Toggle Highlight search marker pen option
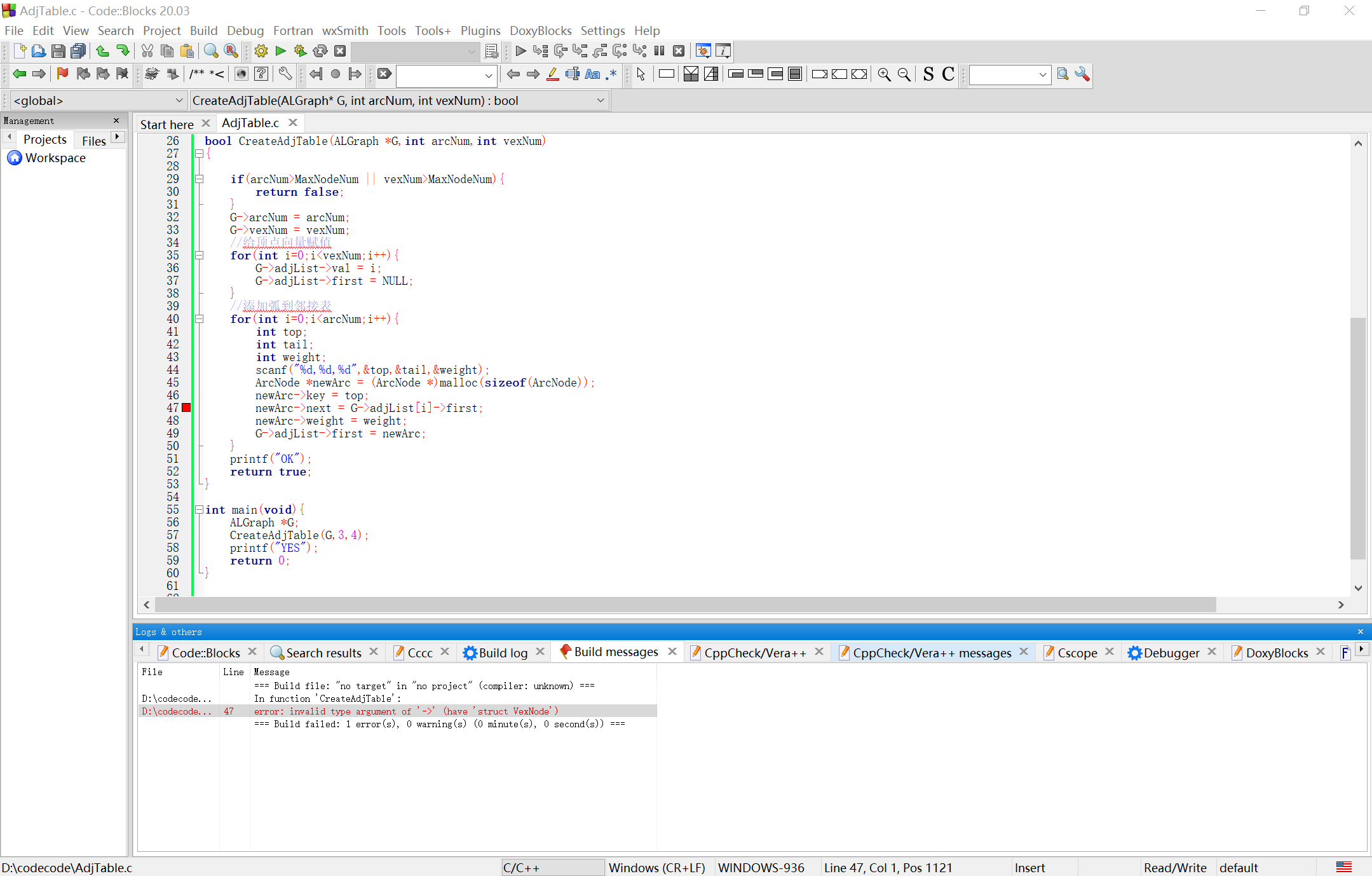This screenshot has height=876, width=1372. pyautogui.click(x=553, y=74)
